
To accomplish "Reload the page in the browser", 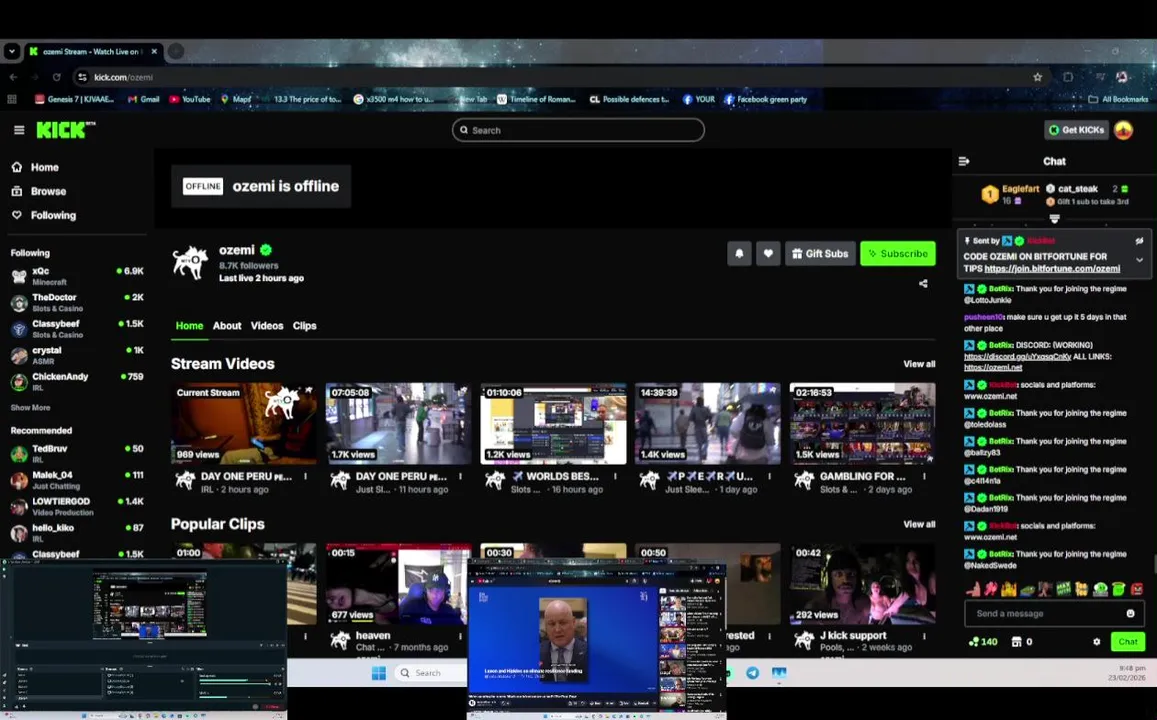I will coord(56,77).
